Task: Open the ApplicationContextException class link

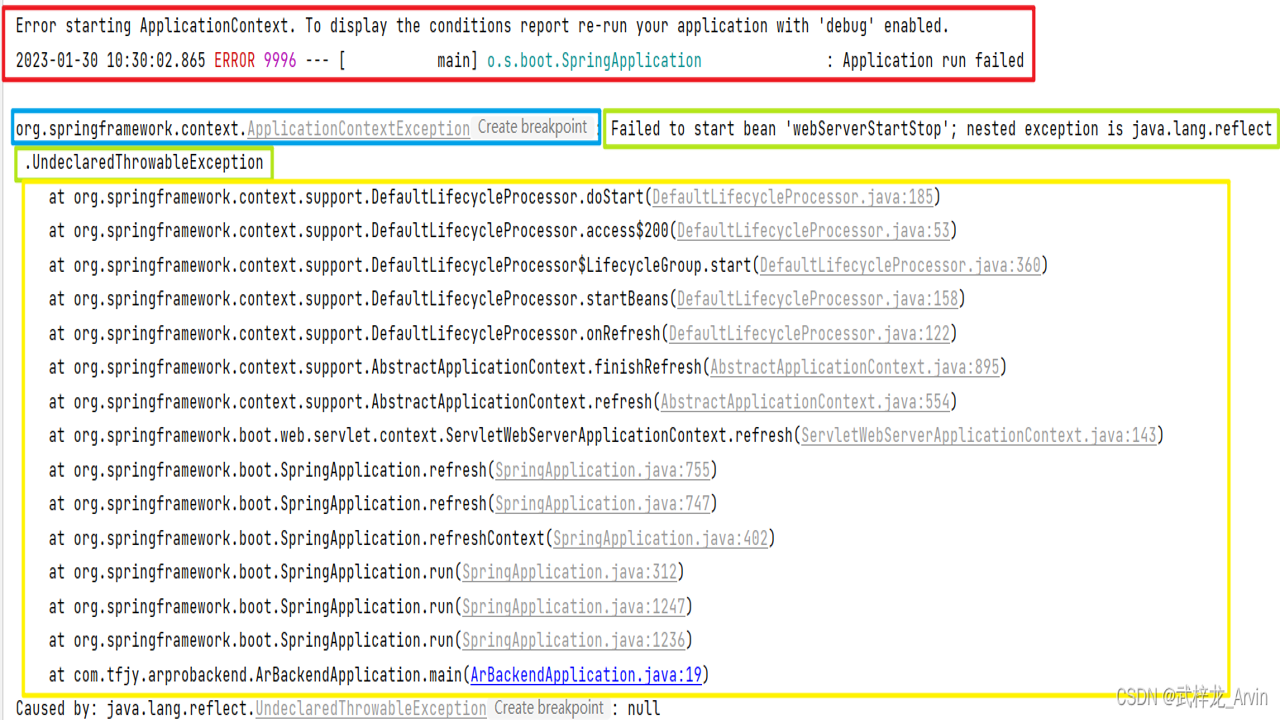Action: coord(358,128)
